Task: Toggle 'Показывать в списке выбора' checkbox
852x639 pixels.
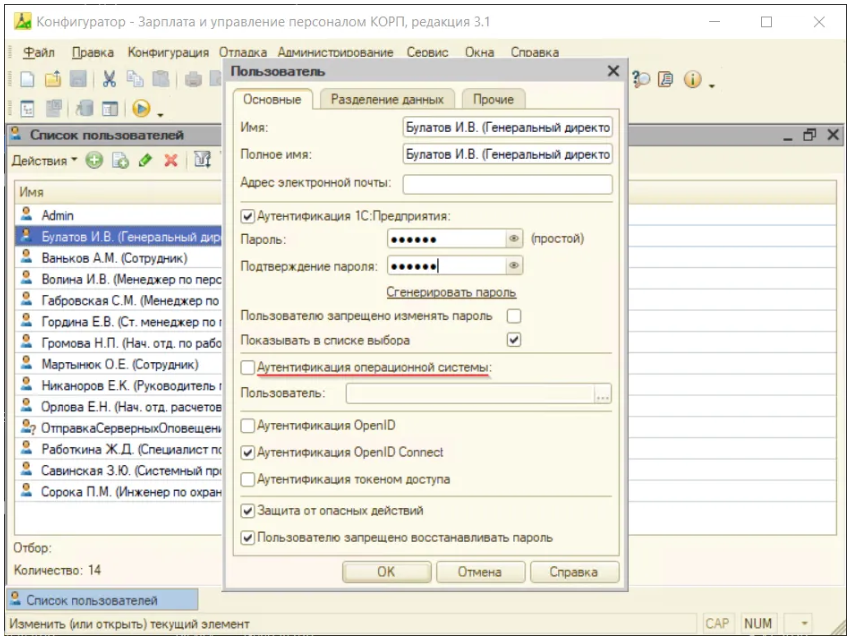Action: (514, 340)
